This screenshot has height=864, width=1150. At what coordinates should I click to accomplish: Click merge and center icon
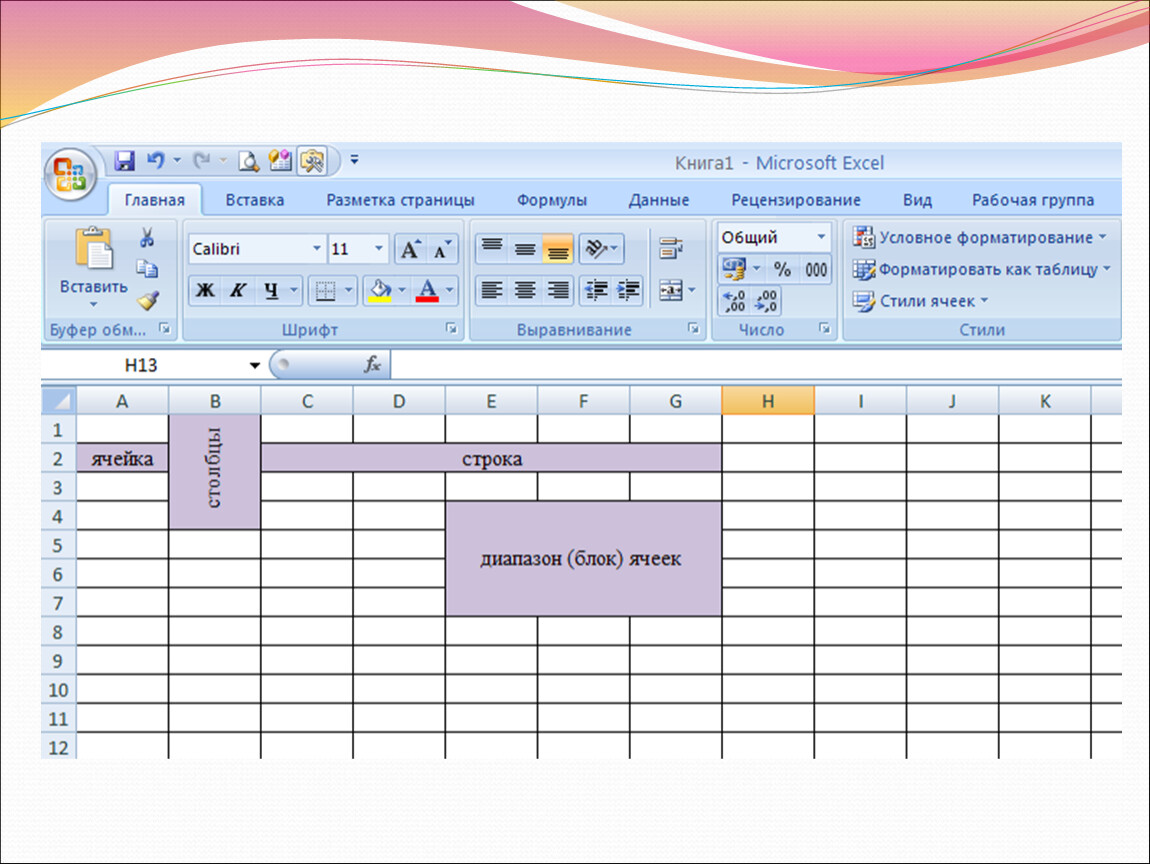671,290
